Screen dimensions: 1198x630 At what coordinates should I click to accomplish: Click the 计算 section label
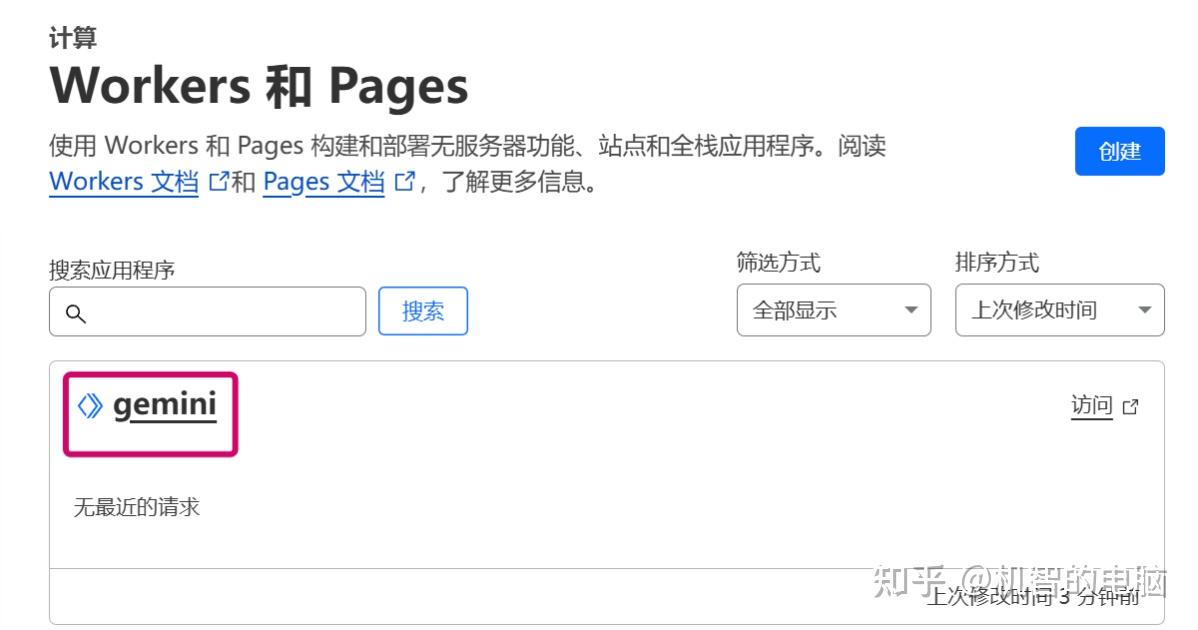tap(72, 36)
